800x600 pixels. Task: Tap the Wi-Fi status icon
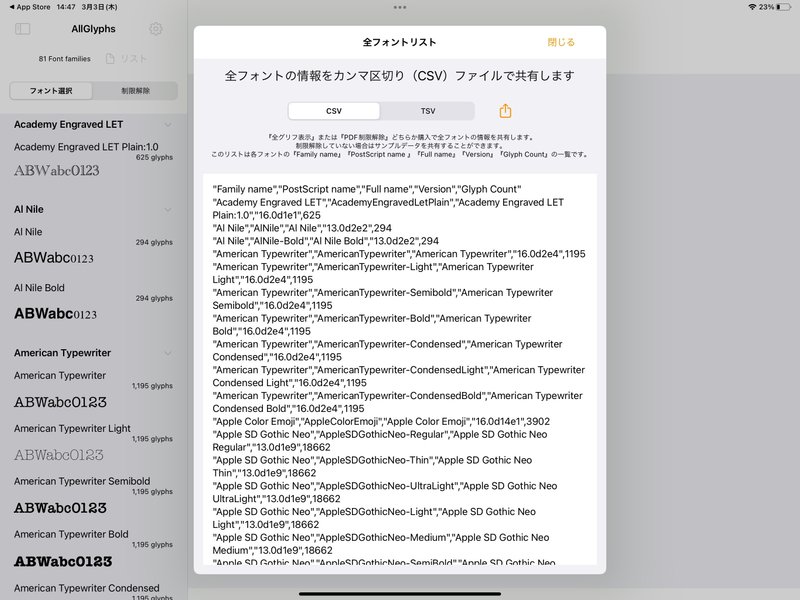point(752,7)
